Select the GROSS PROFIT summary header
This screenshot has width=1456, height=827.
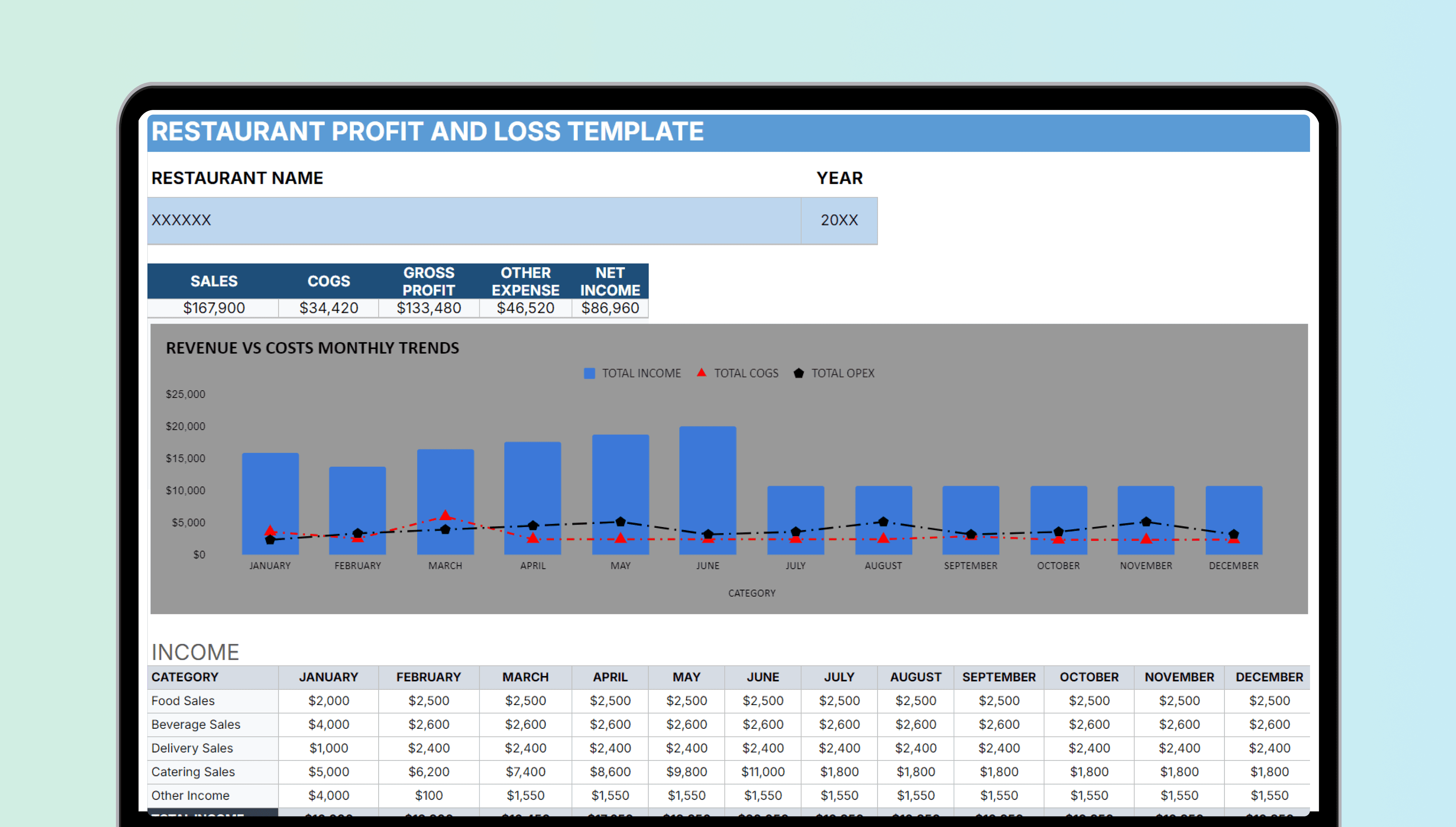(429, 281)
